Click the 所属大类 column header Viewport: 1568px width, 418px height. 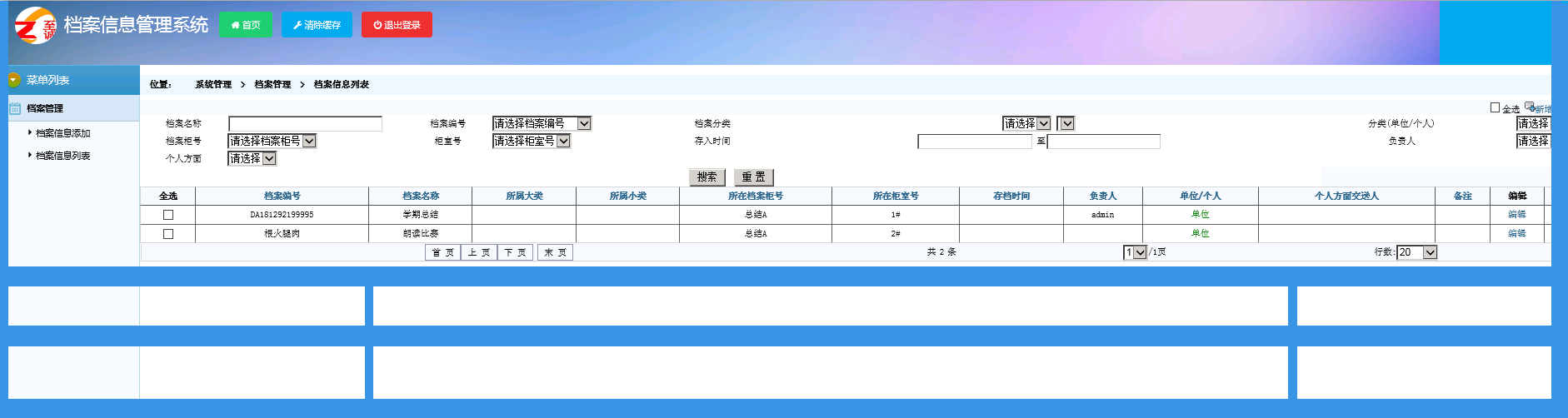click(x=524, y=196)
